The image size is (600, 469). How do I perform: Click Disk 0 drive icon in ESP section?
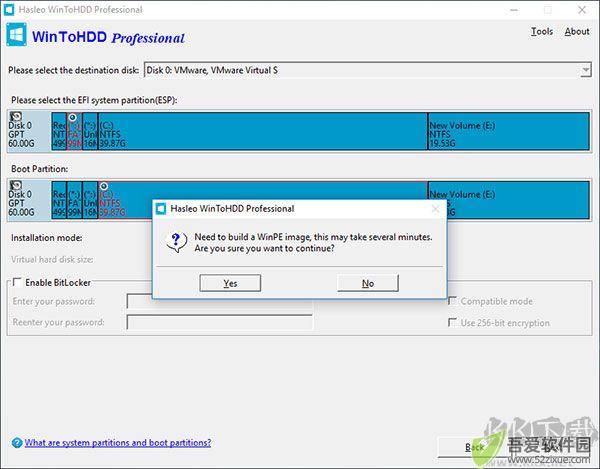click(16, 116)
